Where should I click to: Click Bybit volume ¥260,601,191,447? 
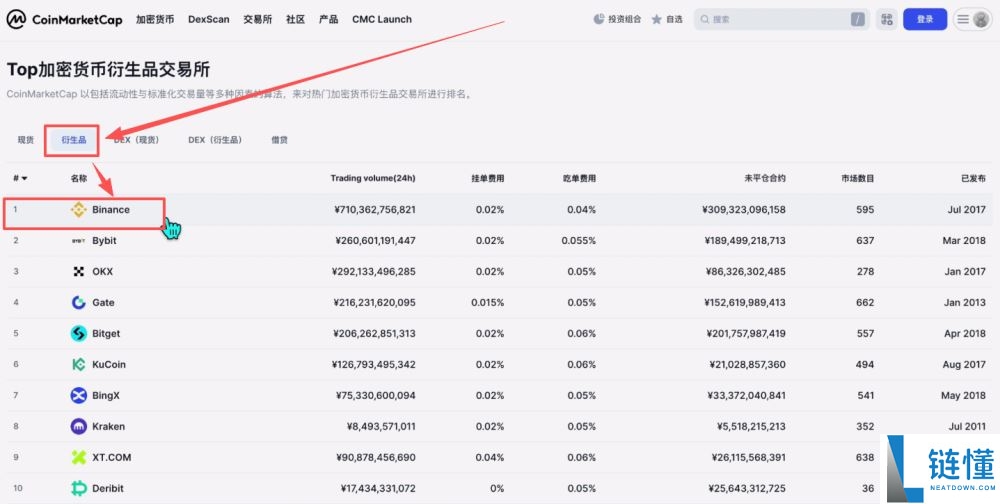coord(375,241)
